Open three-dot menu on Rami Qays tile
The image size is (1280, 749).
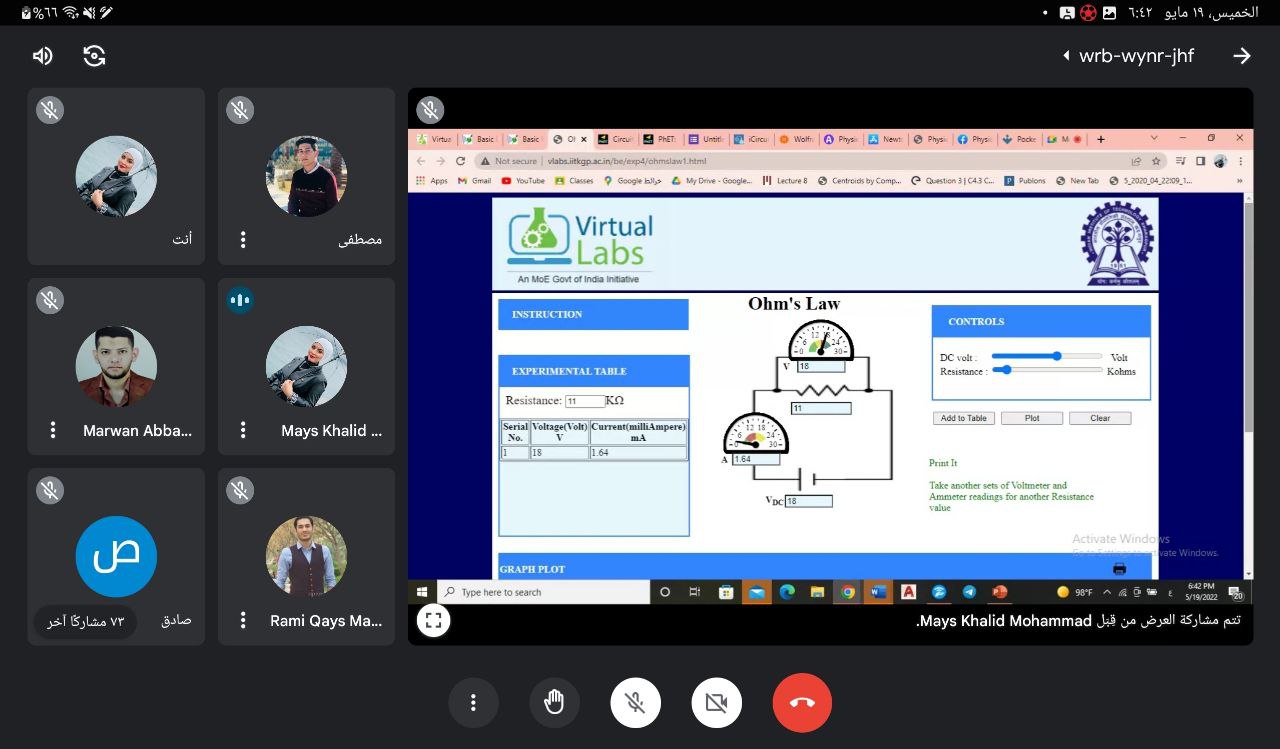coord(243,620)
